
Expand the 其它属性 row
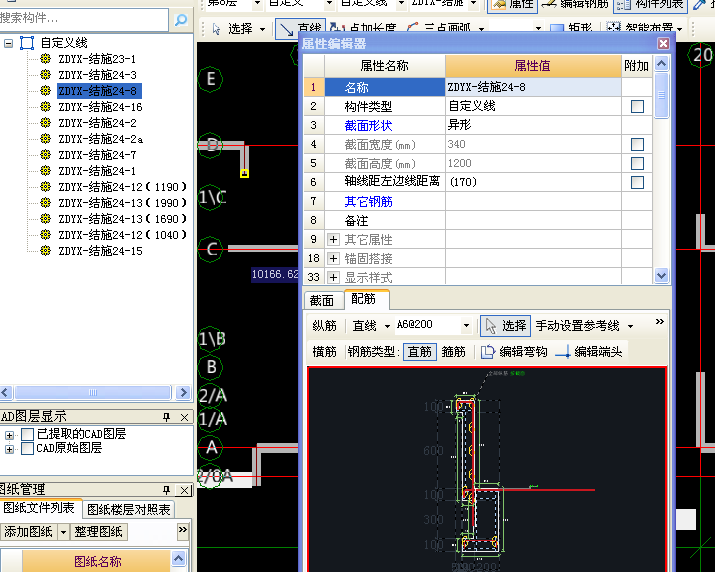pos(333,239)
